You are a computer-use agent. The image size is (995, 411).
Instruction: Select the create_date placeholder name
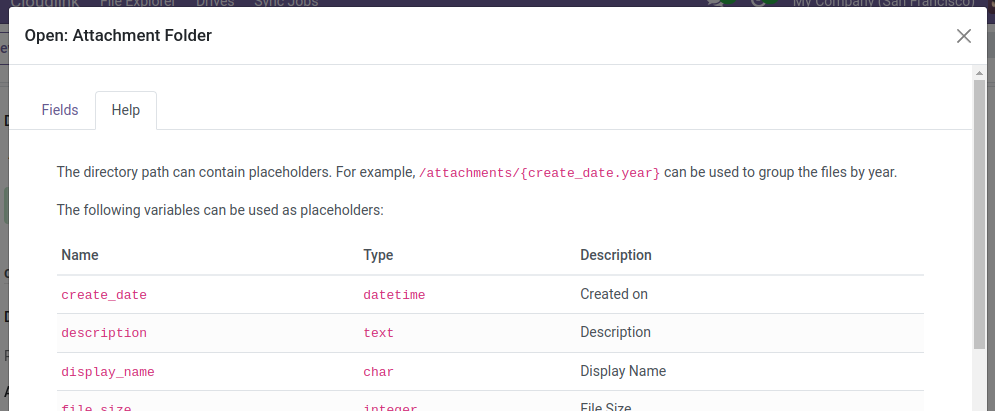pyautogui.click(x=104, y=295)
